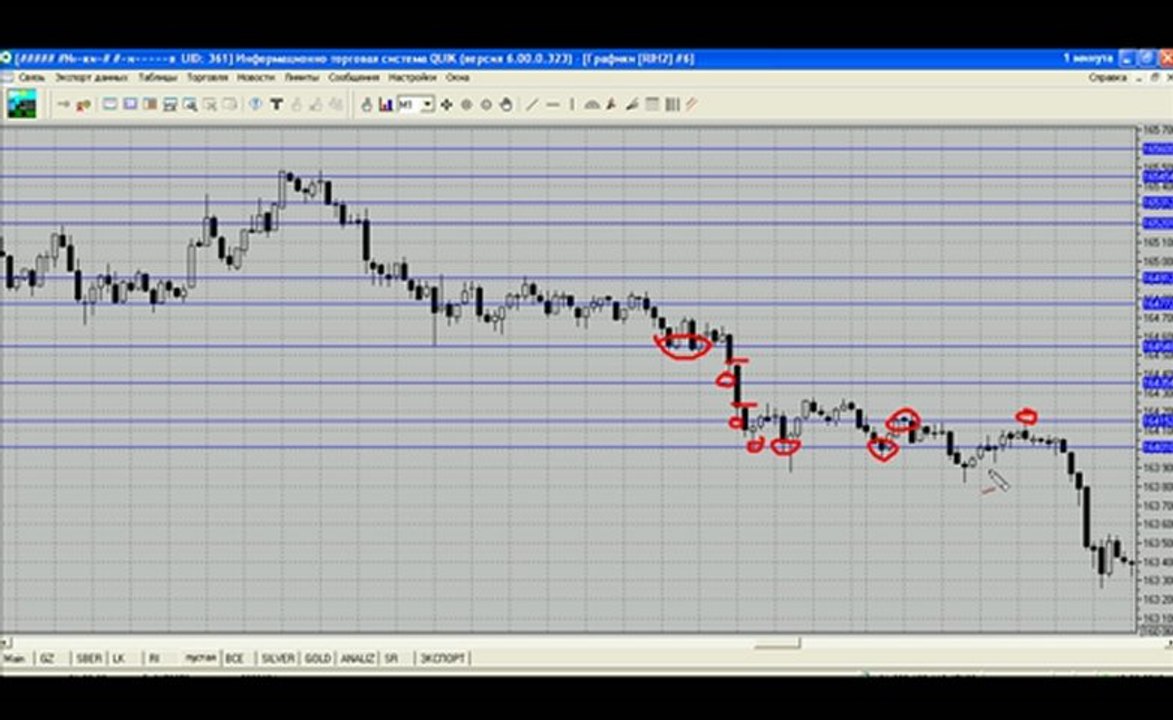Open the Экспорт данных menu
This screenshot has height=720, width=1173.
point(91,78)
